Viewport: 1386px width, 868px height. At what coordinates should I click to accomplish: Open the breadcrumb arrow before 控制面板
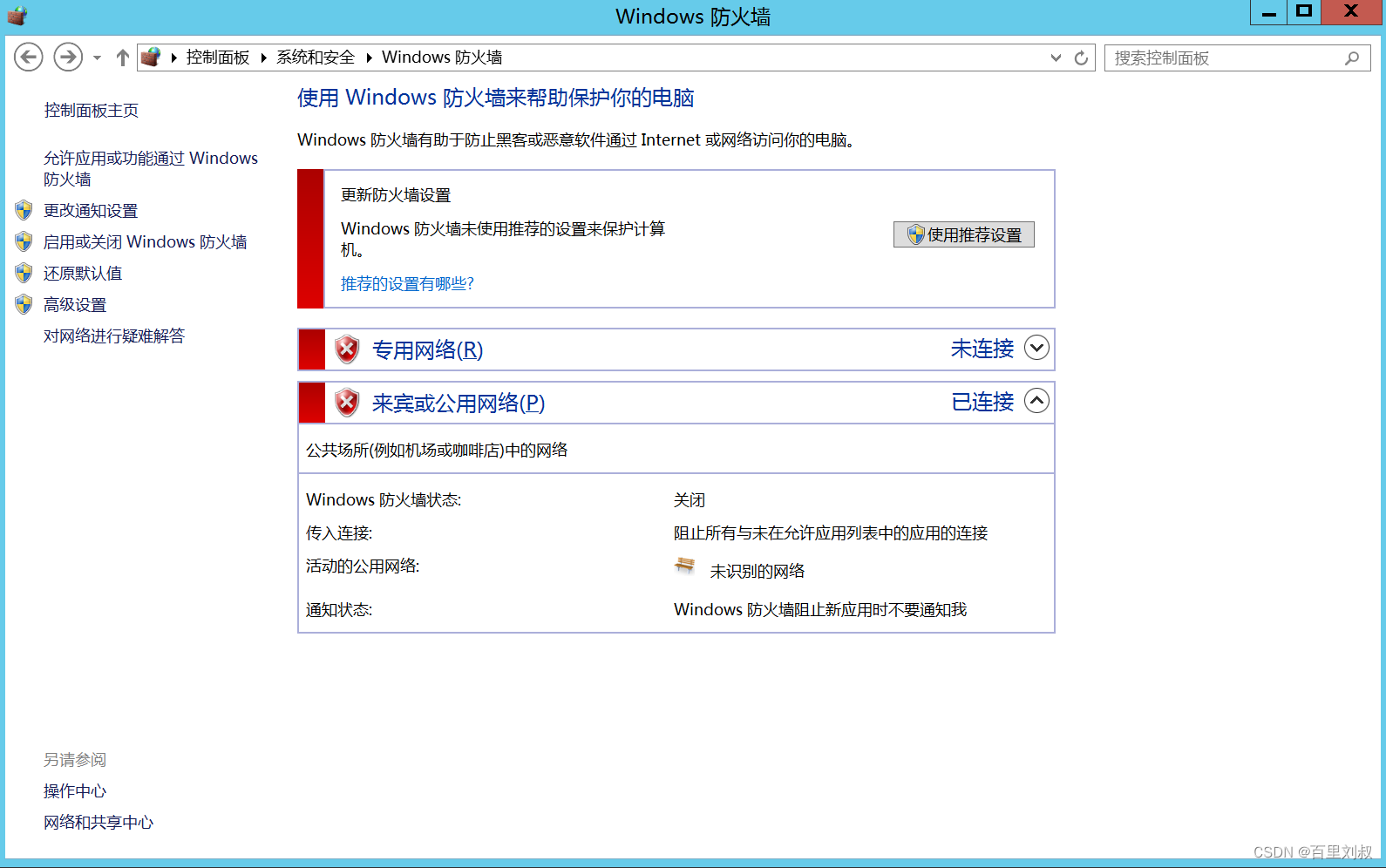click(x=174, y=58)
